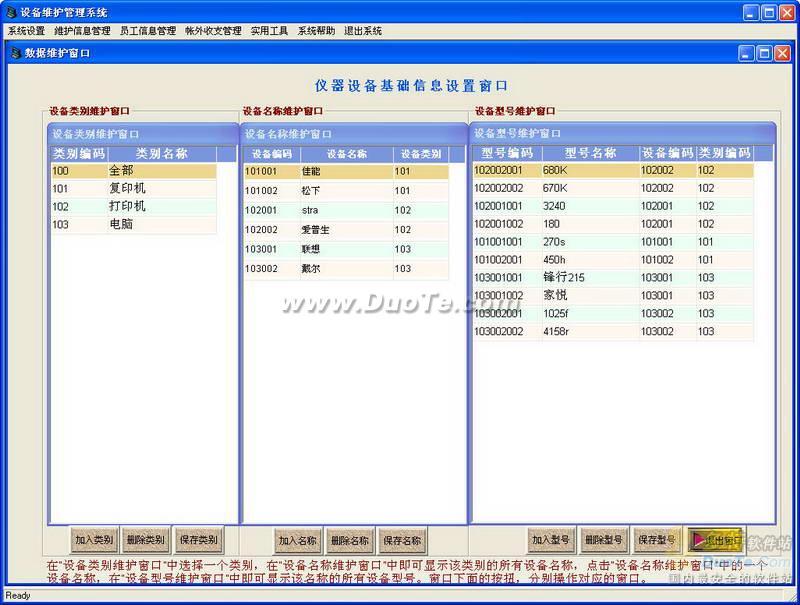
Task: Select model row 680K
Action: point(613,170)
